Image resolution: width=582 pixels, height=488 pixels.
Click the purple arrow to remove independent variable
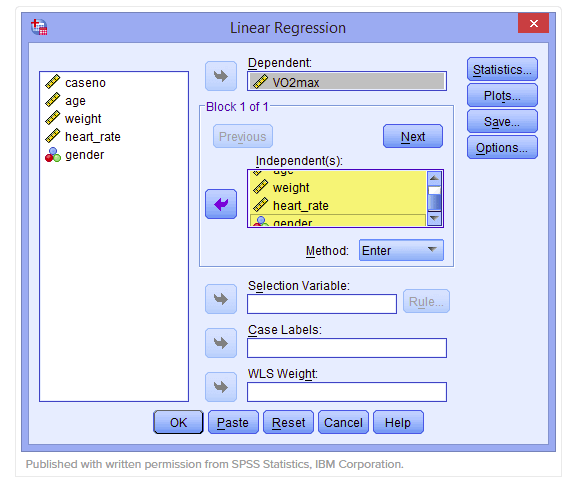coord(221,204)
